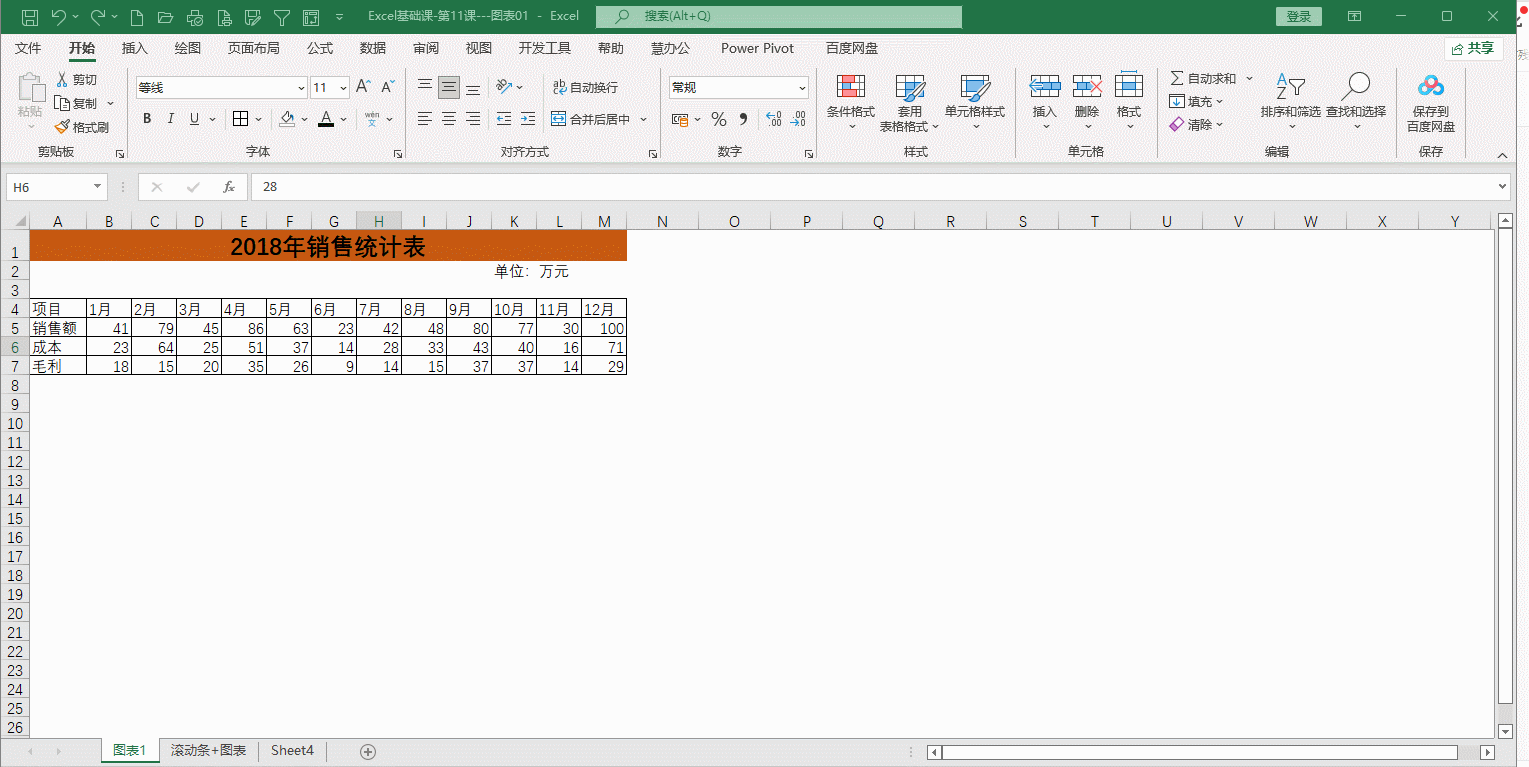
Task: Open print preview from quick access toolbar
Action: point(225,17)
